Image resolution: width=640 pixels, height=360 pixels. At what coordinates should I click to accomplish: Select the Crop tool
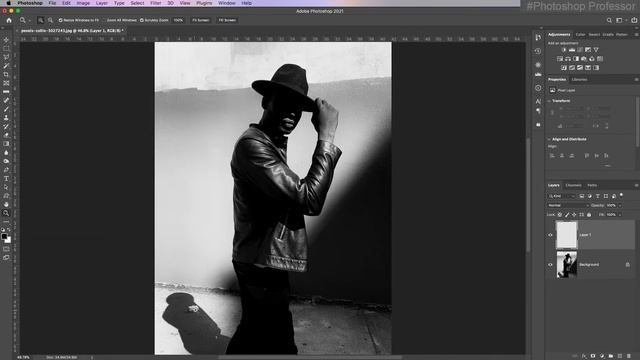(6, 74)
